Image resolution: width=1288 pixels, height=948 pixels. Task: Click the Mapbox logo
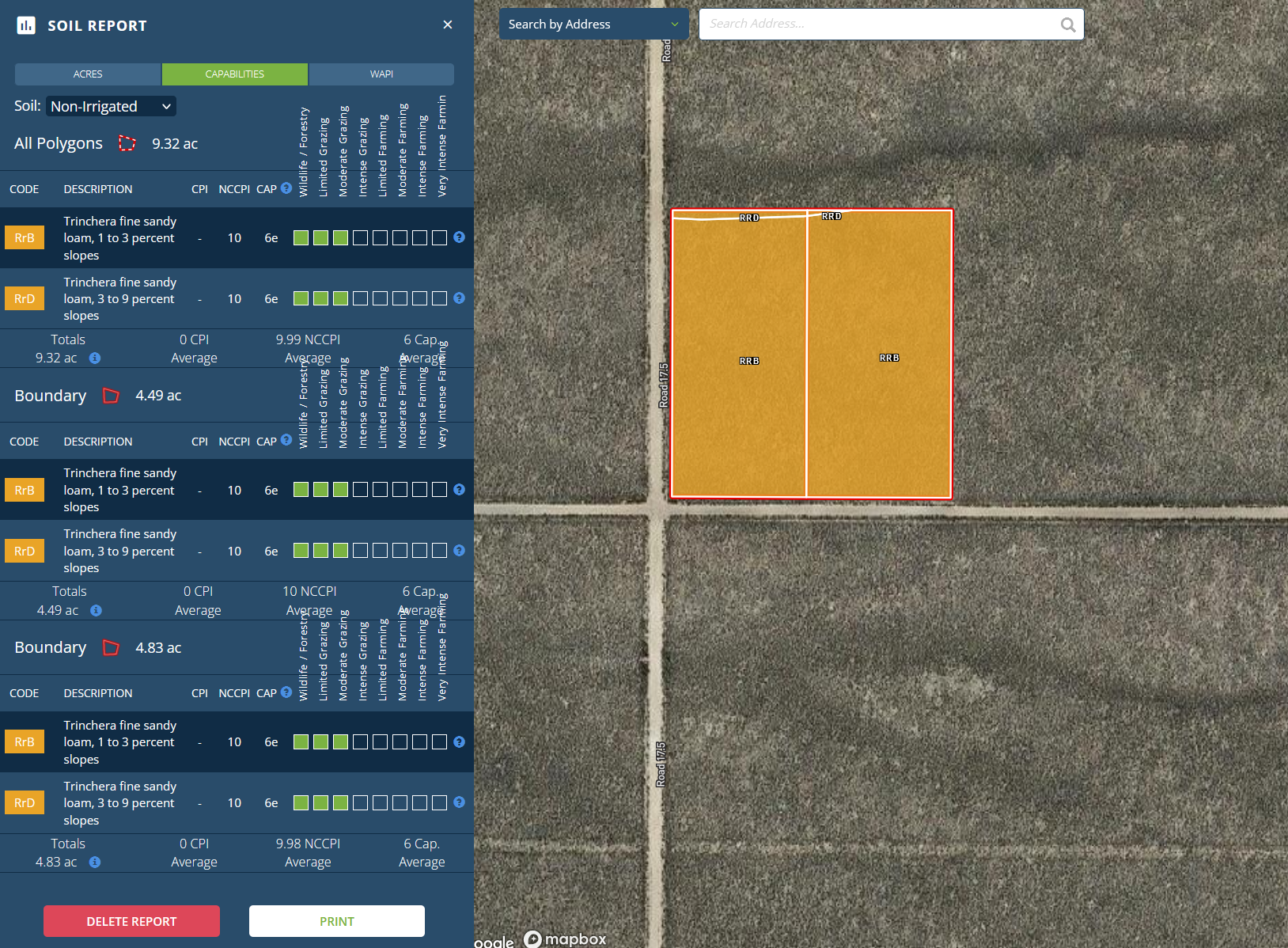(x=566, y=939)
